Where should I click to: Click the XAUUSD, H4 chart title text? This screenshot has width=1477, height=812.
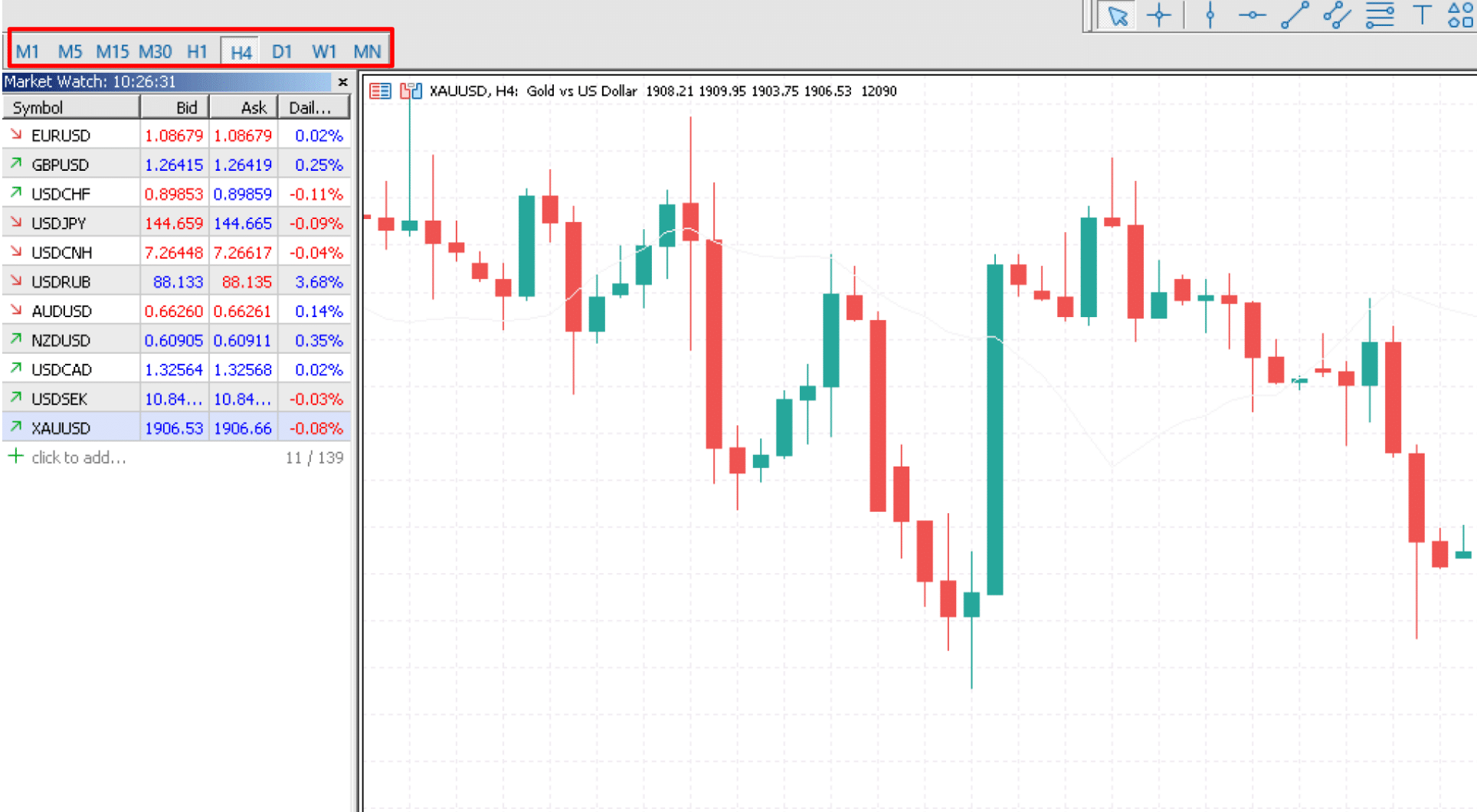[473, 90]
